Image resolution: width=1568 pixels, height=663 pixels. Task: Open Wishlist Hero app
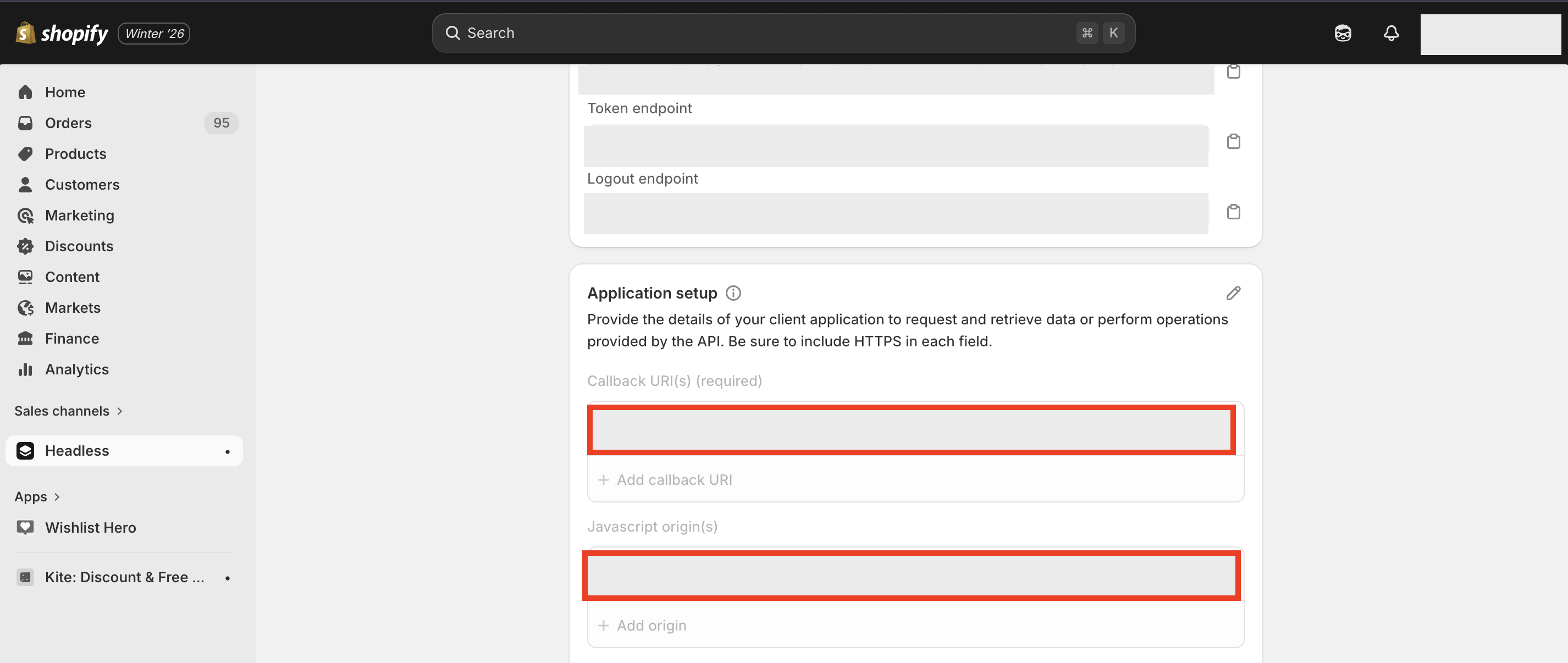point(90,528)
